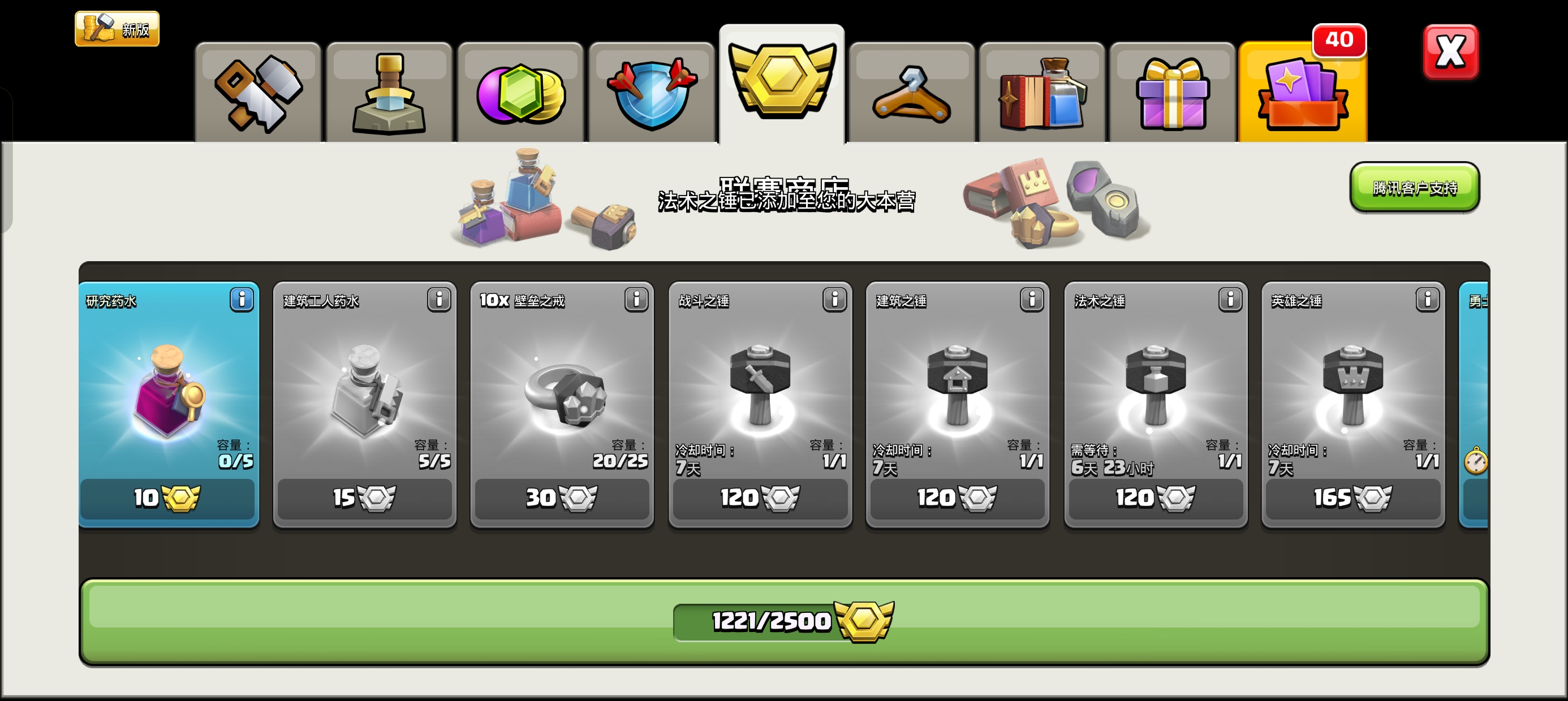The height and width of the screenshot is (701, 1568).
Task: Open the hammer and saw builder tab
Action: [258, 93]
